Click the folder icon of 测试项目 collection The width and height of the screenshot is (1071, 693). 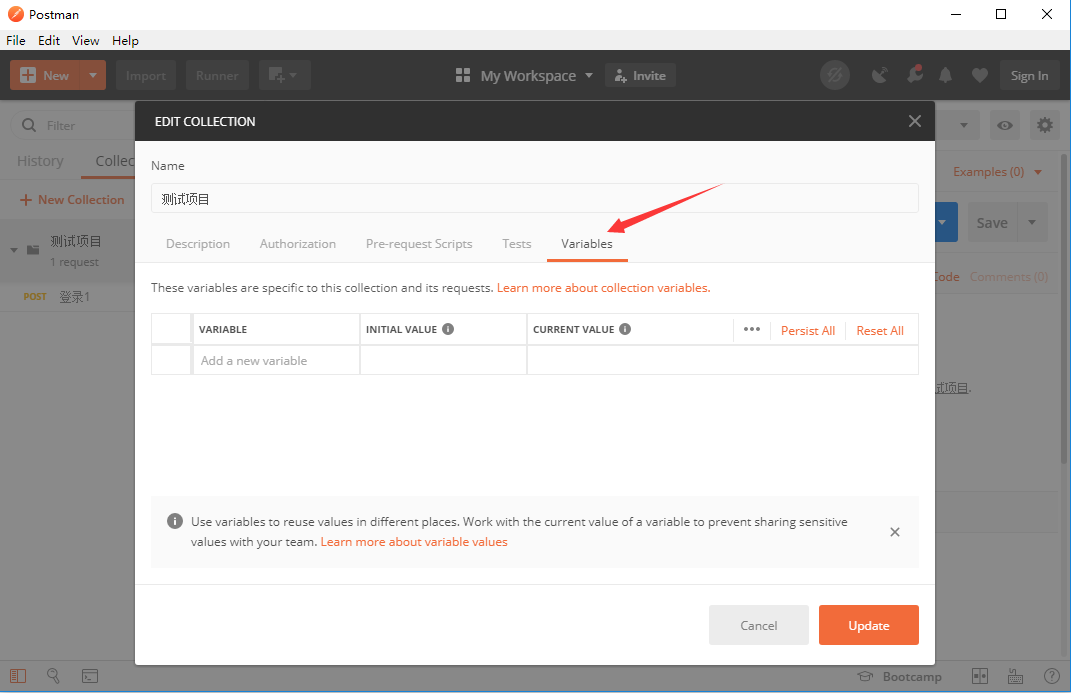pos(33,250)
